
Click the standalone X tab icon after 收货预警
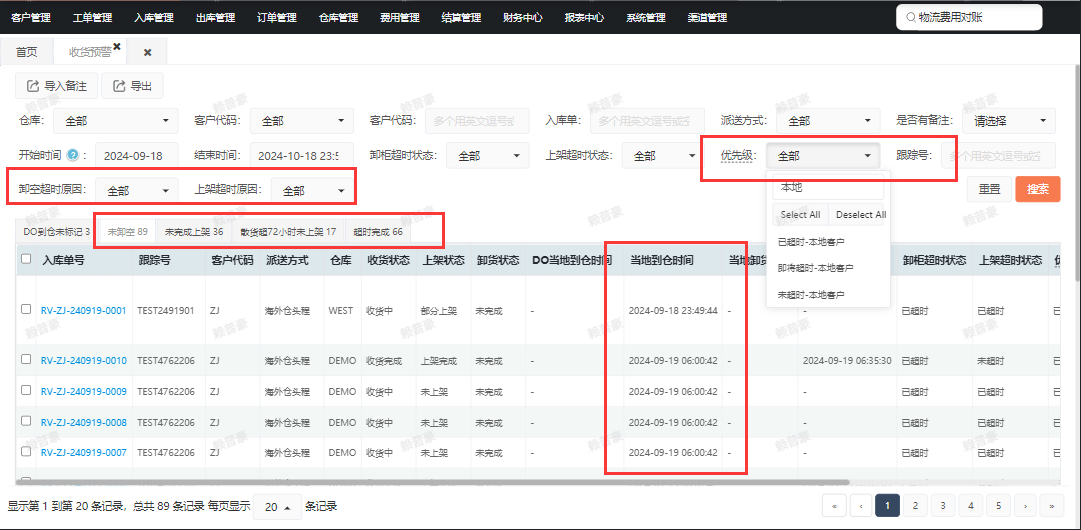(x=148, y=52)
